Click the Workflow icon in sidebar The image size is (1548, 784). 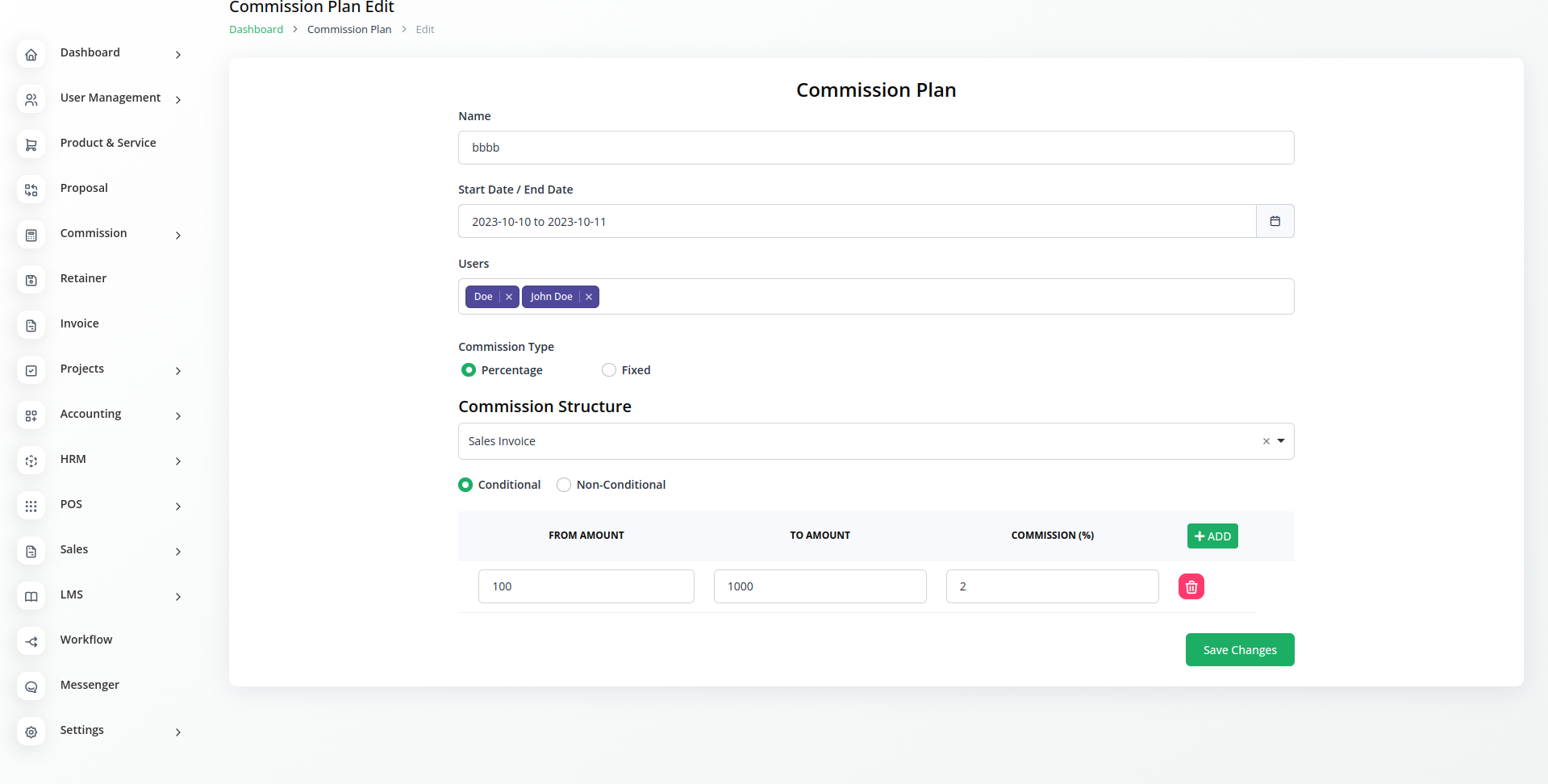pos(31,642)
